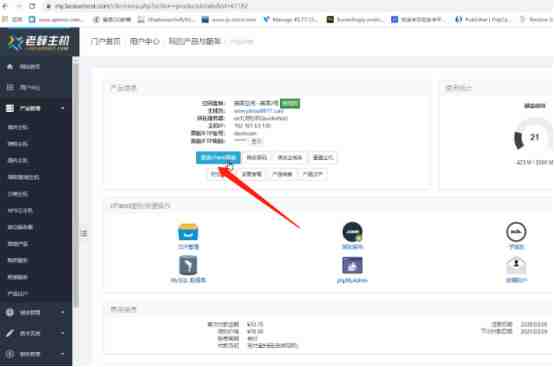Click the outlined circle shortcut icon
Screen dimensions: 554x367
516,232
